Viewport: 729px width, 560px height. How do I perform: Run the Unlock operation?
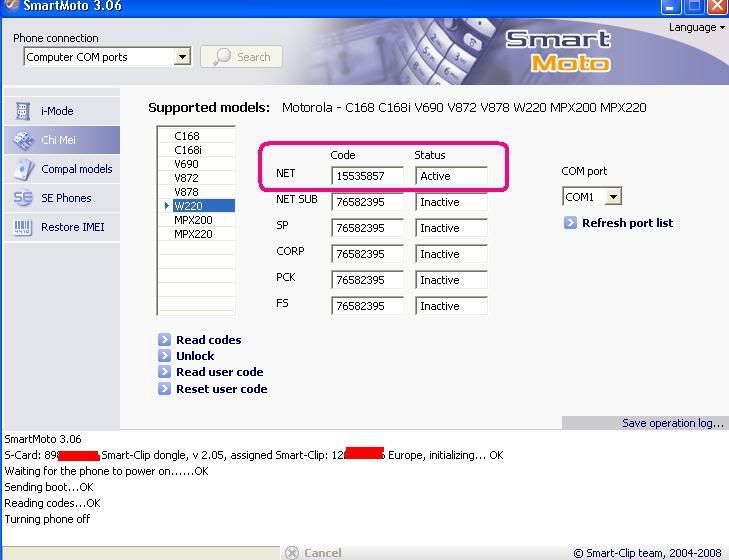pos(195,356)
